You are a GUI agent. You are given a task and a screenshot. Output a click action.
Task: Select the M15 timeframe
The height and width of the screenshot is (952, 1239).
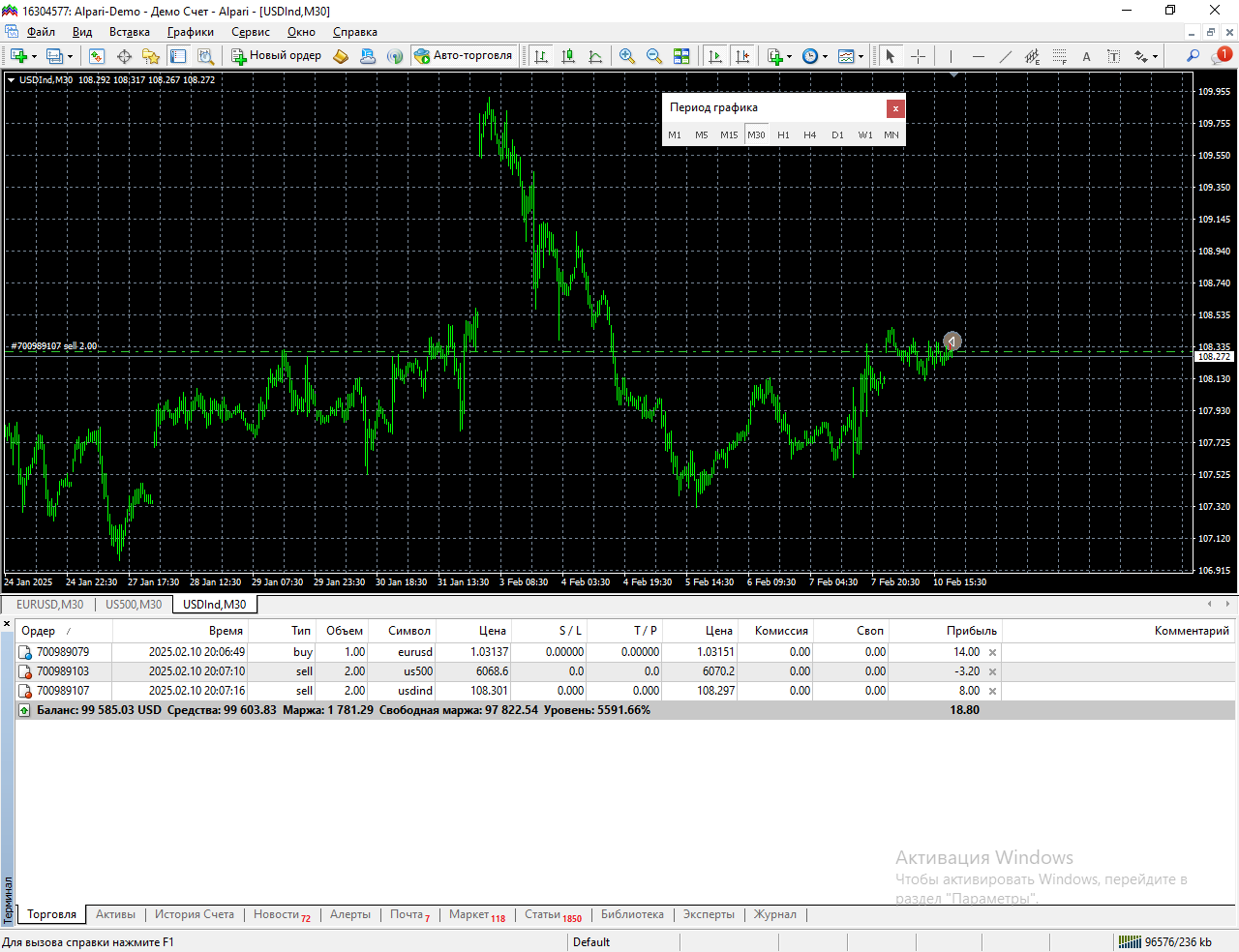tap(729, 135)
